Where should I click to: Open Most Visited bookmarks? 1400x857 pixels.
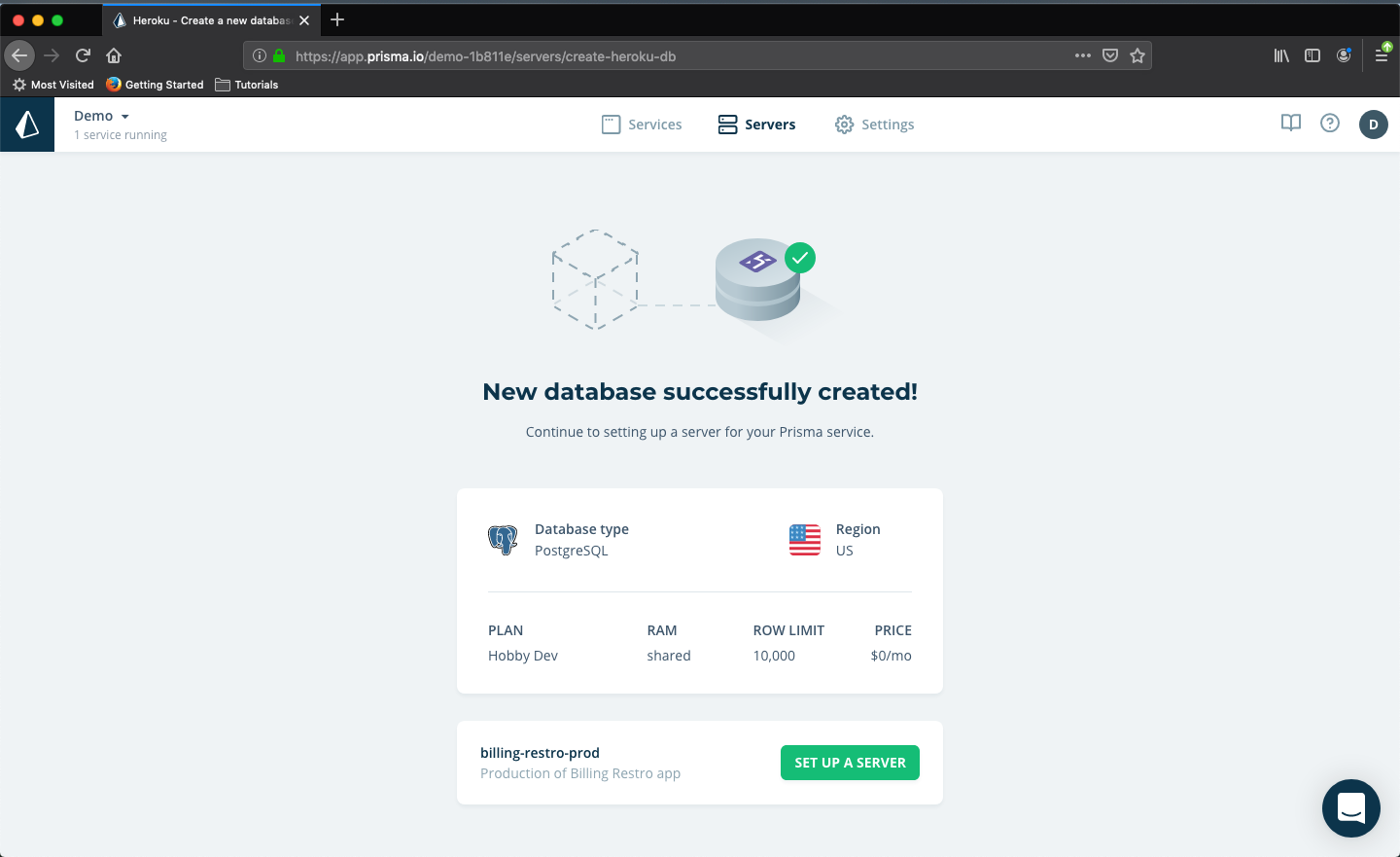point(53,85)
